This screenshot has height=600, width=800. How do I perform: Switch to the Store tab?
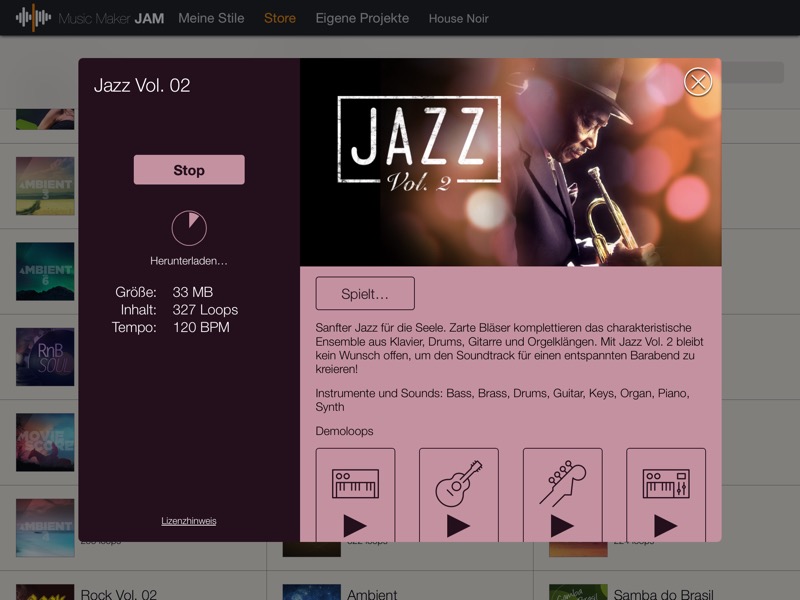point(280,18)
